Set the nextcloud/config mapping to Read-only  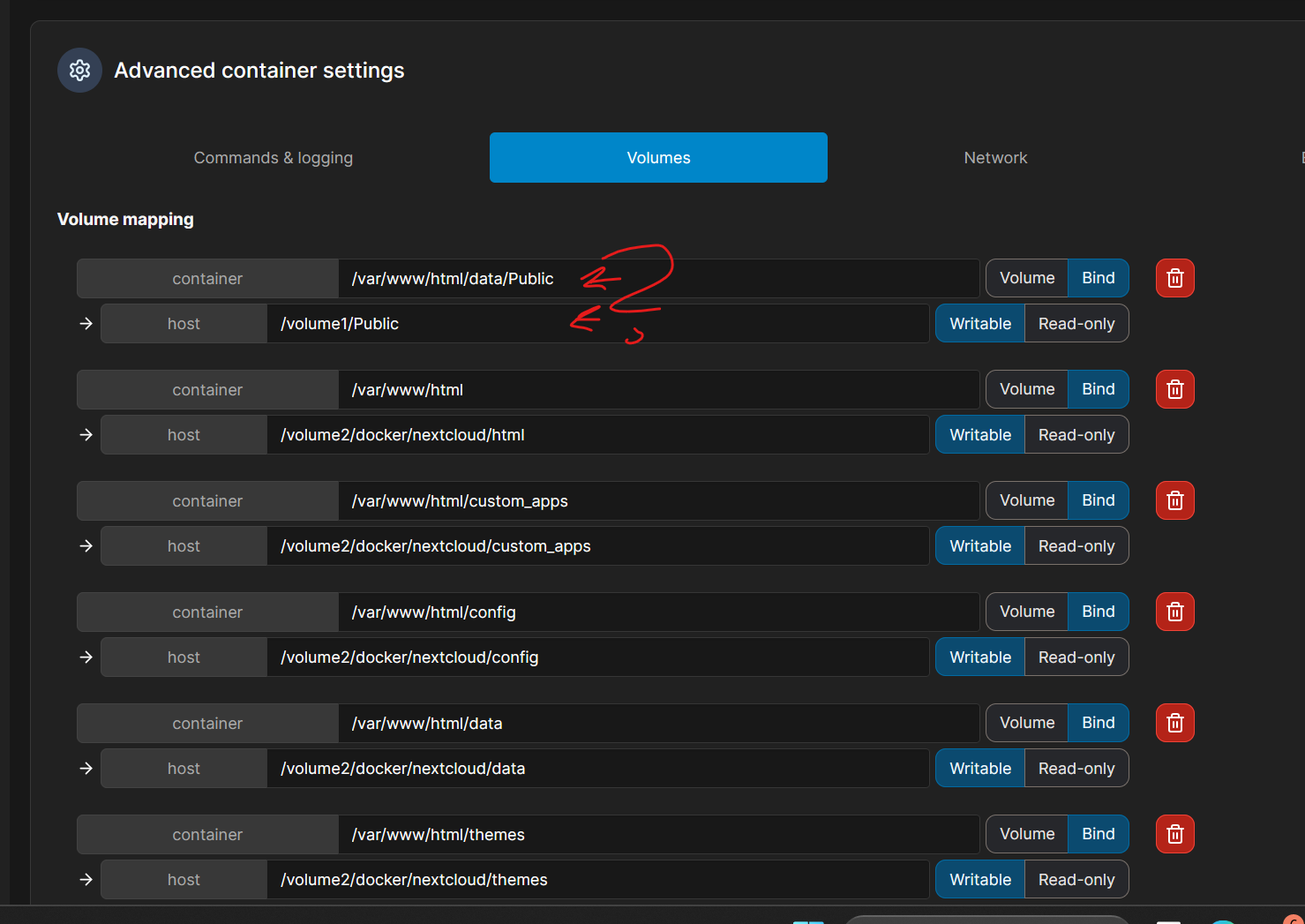coord(1076,657)
